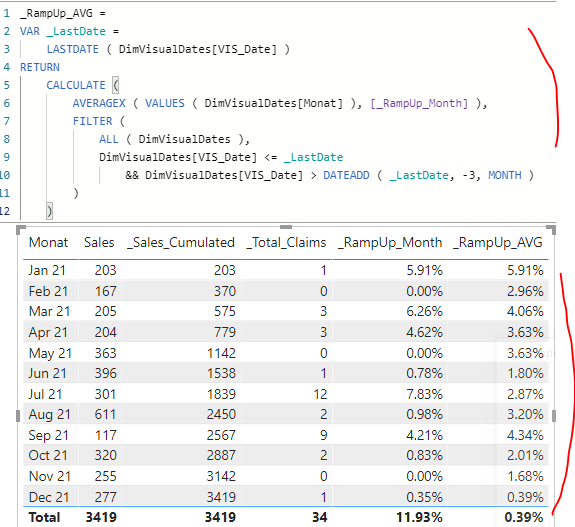Click the right-edge resize handle of the table
This screenshot has width=575, height=527.
tap(554, 416)
